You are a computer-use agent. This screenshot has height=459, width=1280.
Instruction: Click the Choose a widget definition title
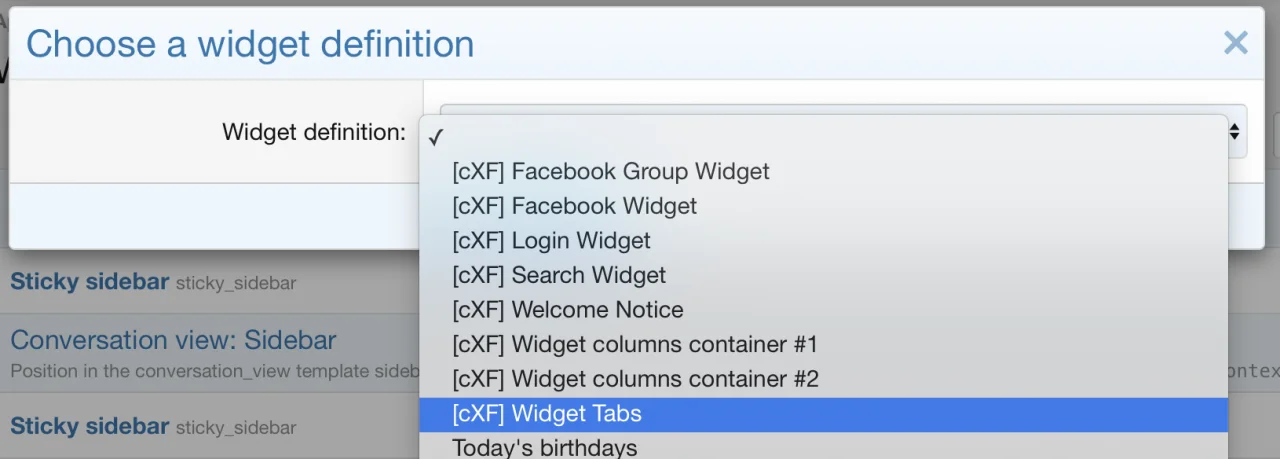point(250,44)
